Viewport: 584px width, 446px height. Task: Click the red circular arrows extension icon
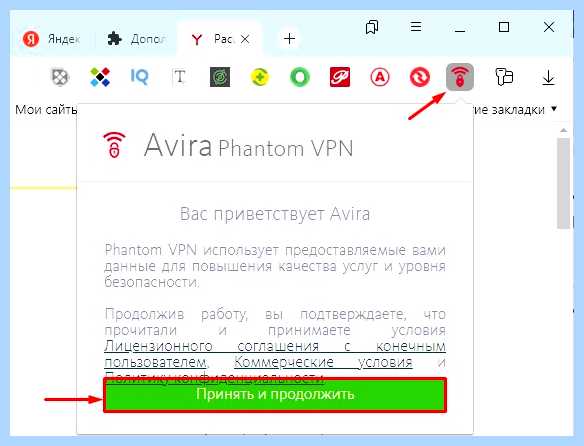tap(420, 78)
